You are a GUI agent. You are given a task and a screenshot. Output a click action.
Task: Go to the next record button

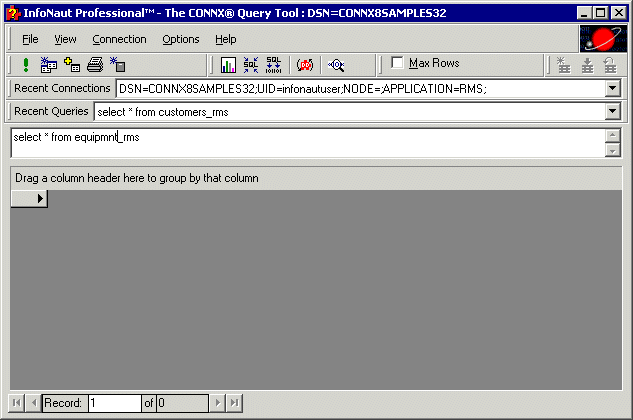tap(217, 403)
